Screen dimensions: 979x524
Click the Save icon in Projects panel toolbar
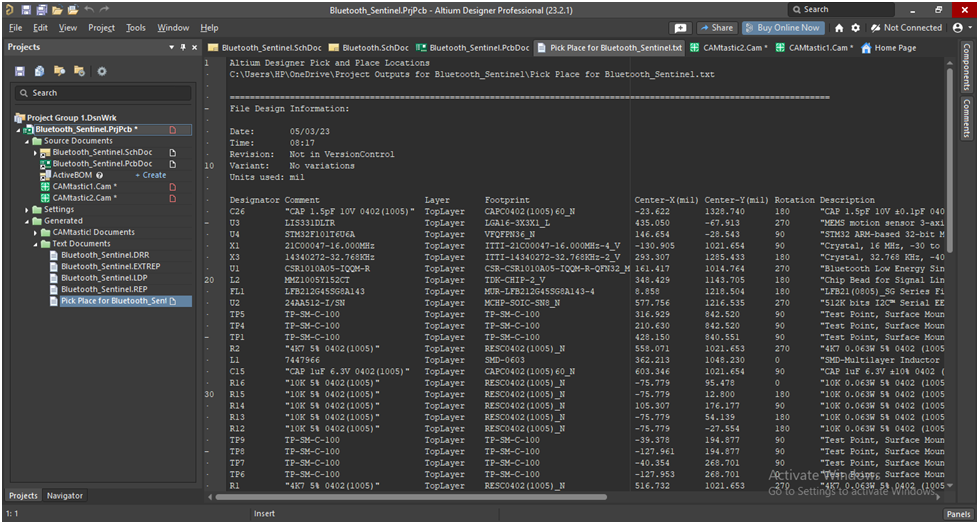point(20,71)
